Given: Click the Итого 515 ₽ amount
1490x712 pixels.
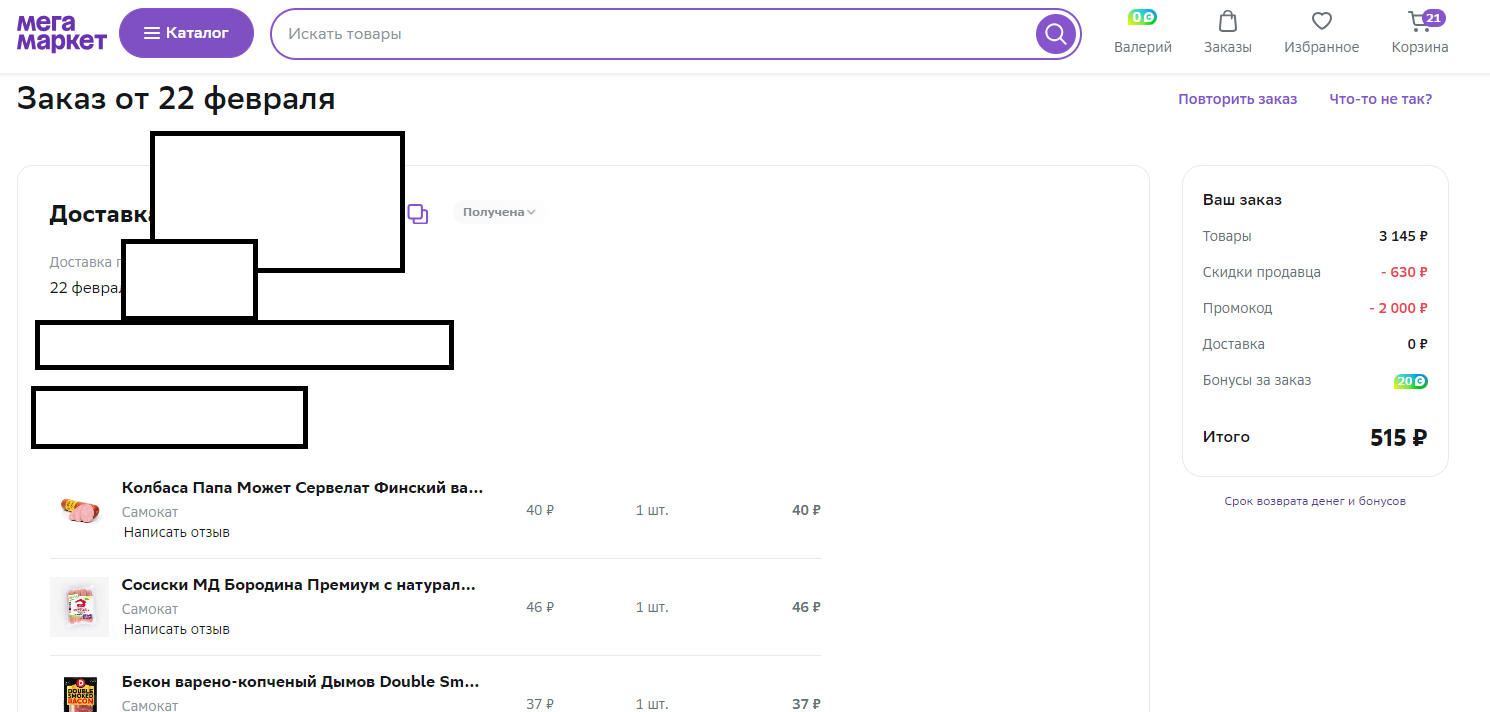Looking at the screenshot, I should tap(1398, 438).
